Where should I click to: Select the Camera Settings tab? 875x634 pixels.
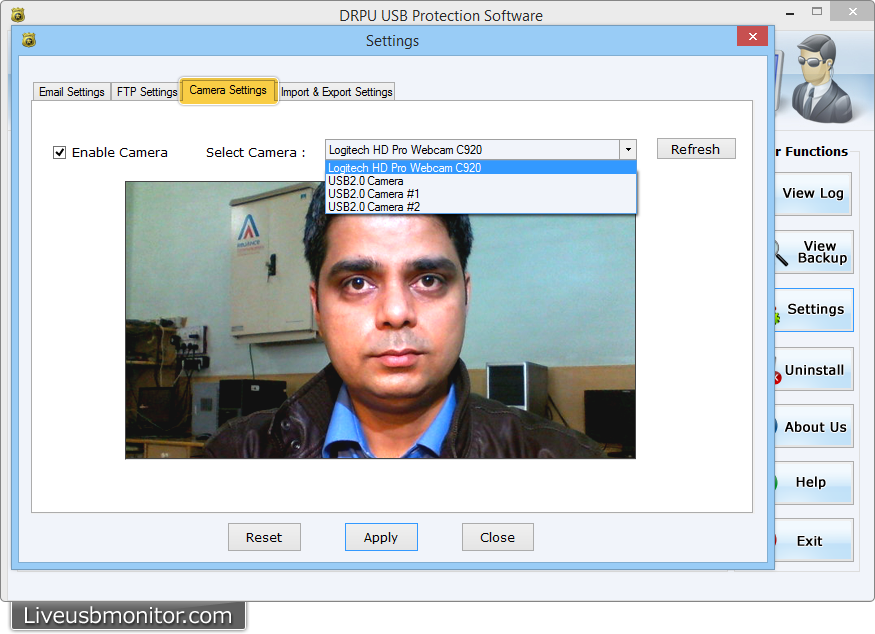pyautogui.click(x=228, y=90)
